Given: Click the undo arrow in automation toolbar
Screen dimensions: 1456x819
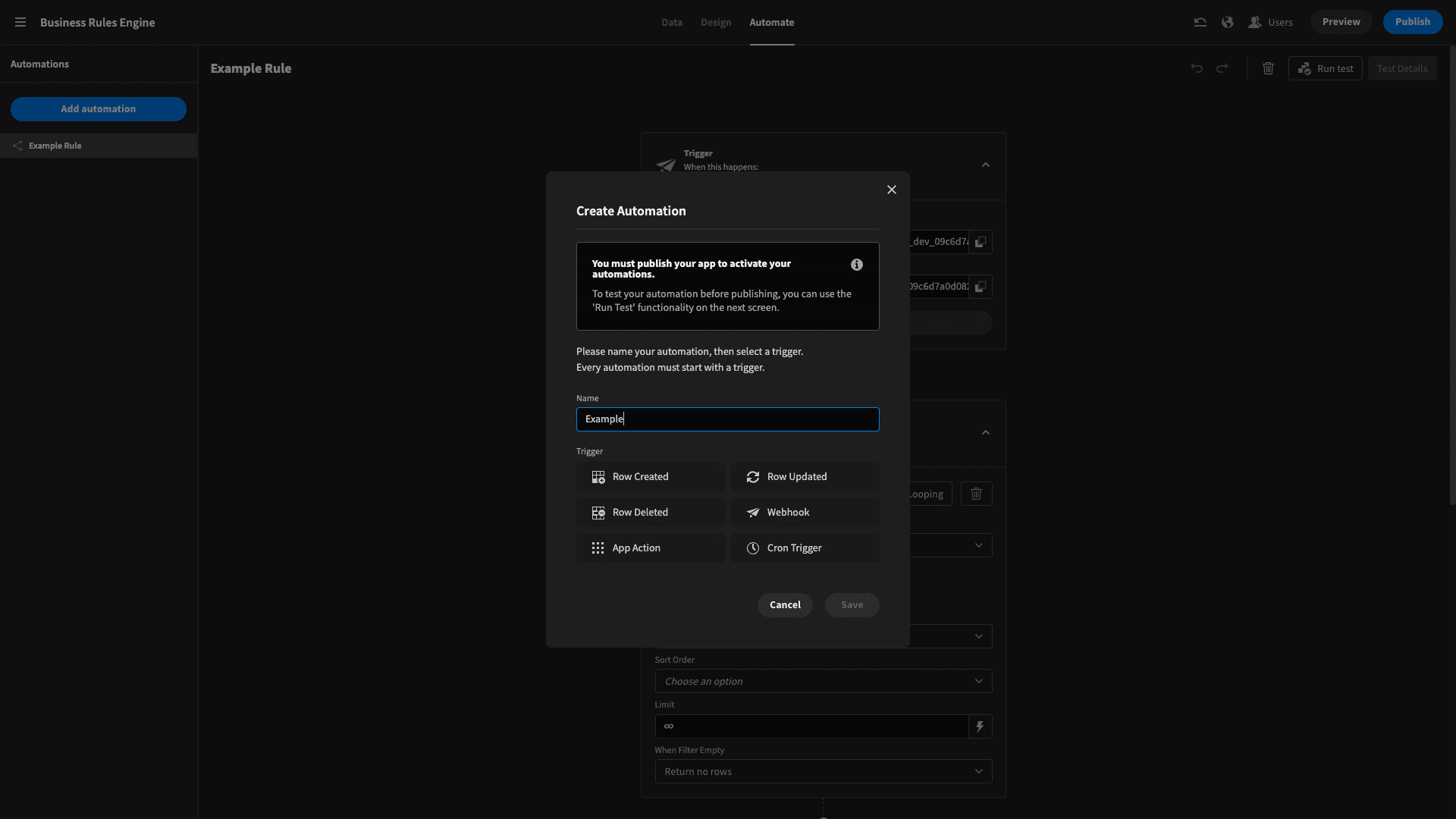Looking at the screenshot, I should pos(1197,68).
